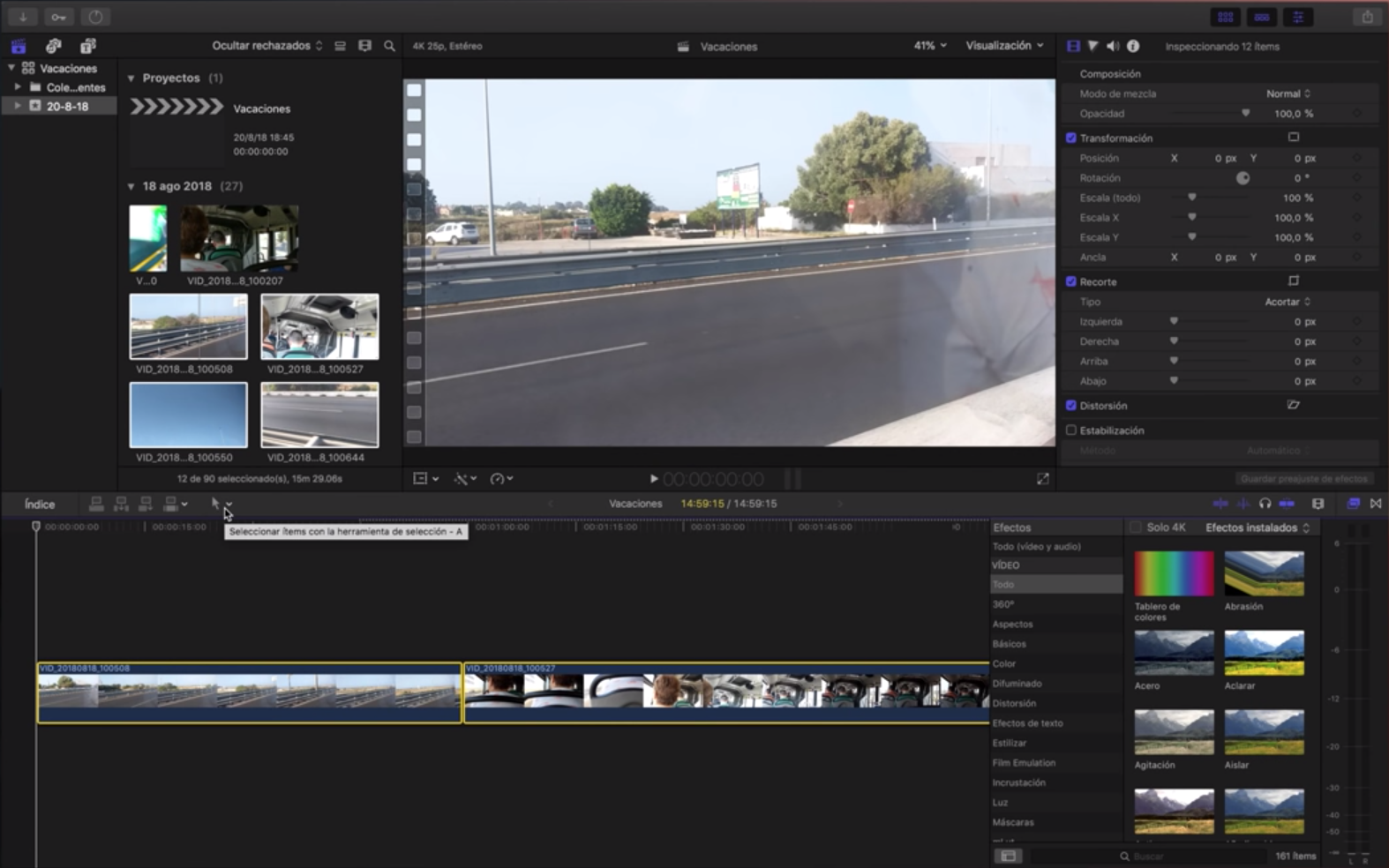Collapse the 18 ago 2018 group

pos(131,186)
